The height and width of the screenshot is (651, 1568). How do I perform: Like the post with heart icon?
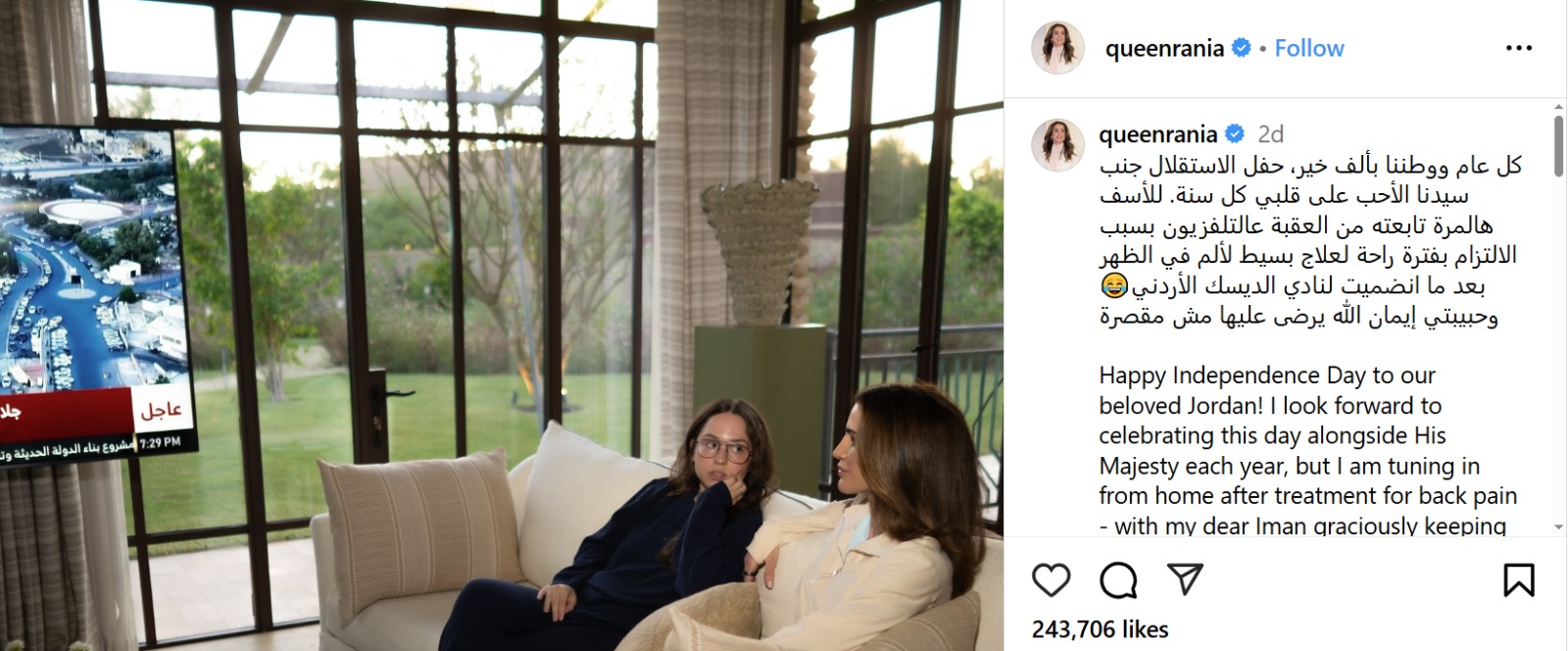(x=1051, y=580)
